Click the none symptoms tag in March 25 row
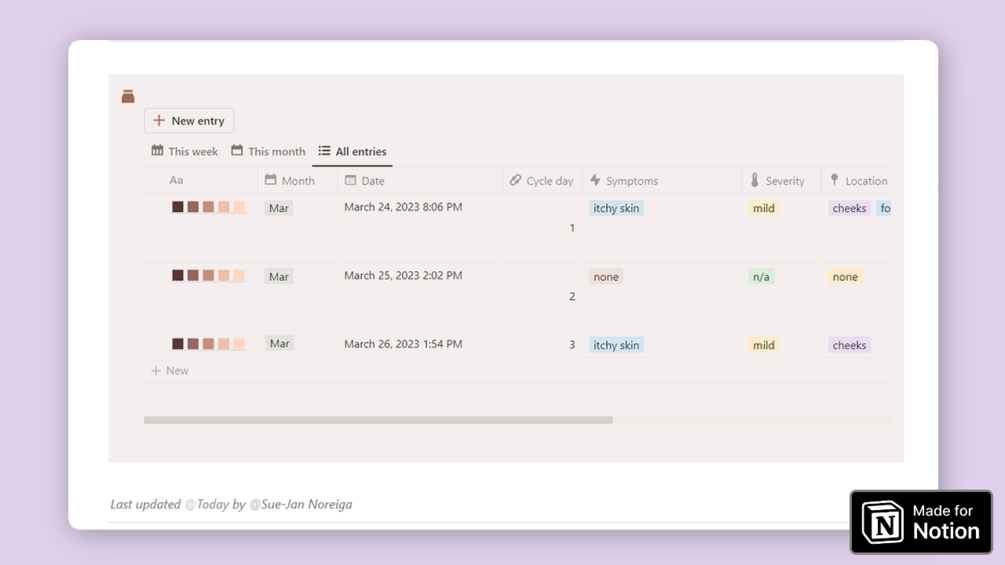1005x565 pixels. point(606,277)
